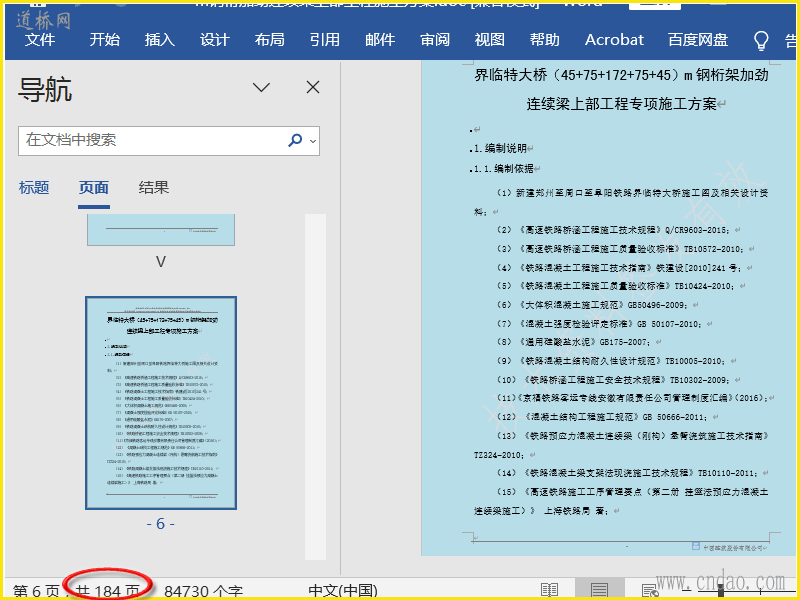Viewport: 800px width, 600px height.
Task: Select the page 6 thumbnail
Action: point(161,403)
